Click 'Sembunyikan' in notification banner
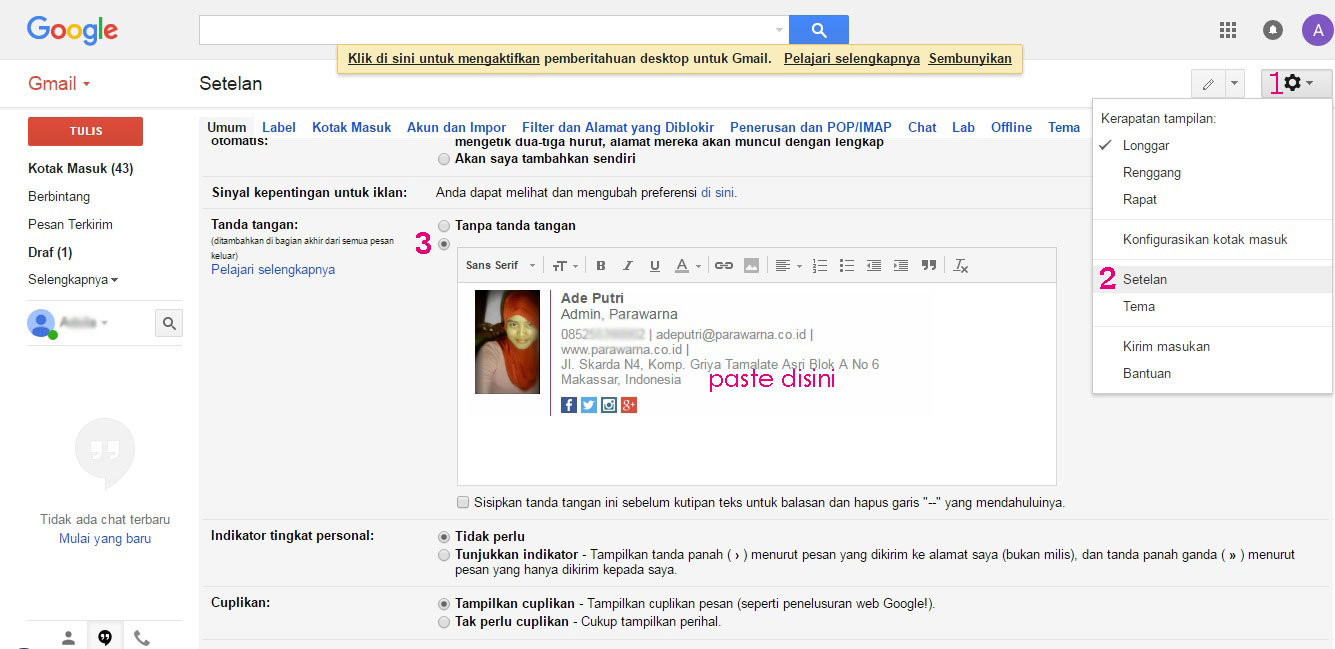The height and width of the screenshot is (649, 1335). click(970, 59)
